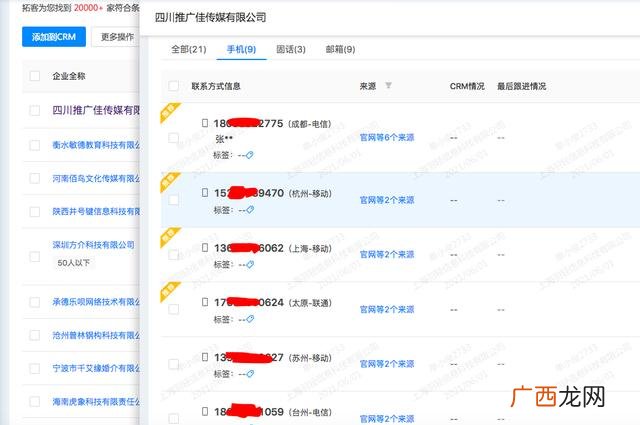Open company 衡水敏德教育科技 in the list
The image size is (640, 425).
tap(96, 145)
